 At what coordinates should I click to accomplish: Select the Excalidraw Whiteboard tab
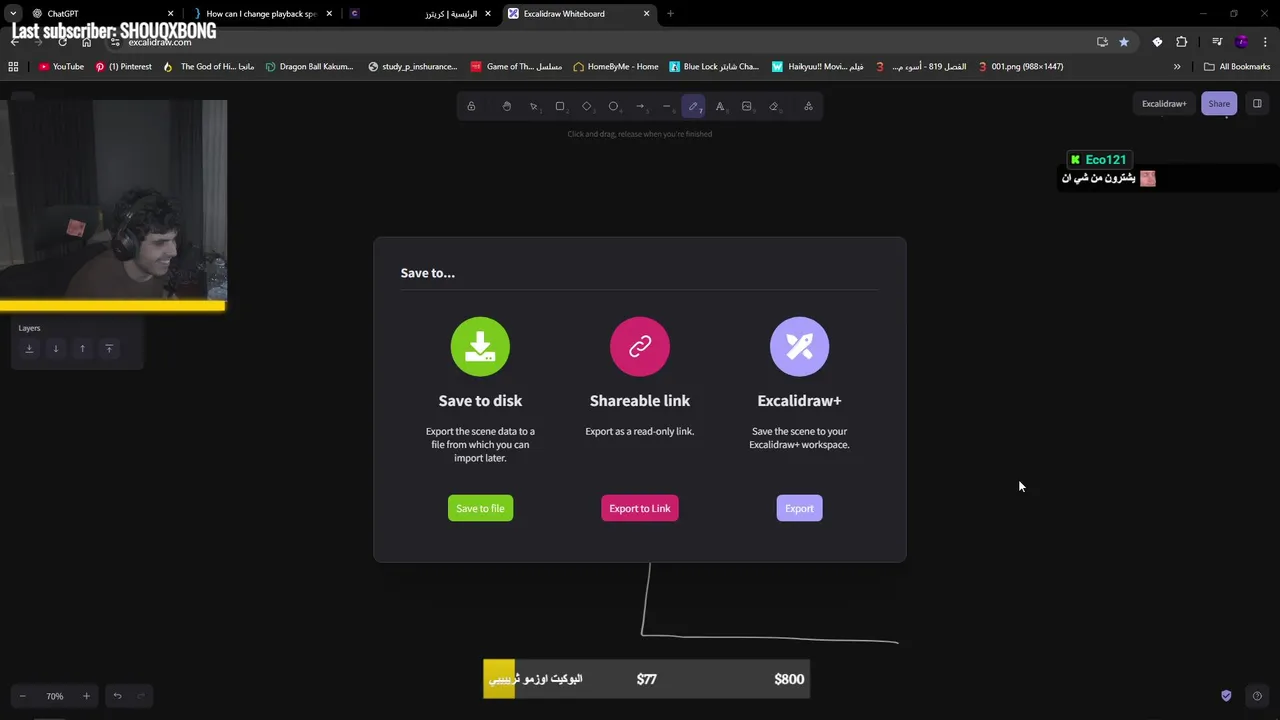(578, 14)
